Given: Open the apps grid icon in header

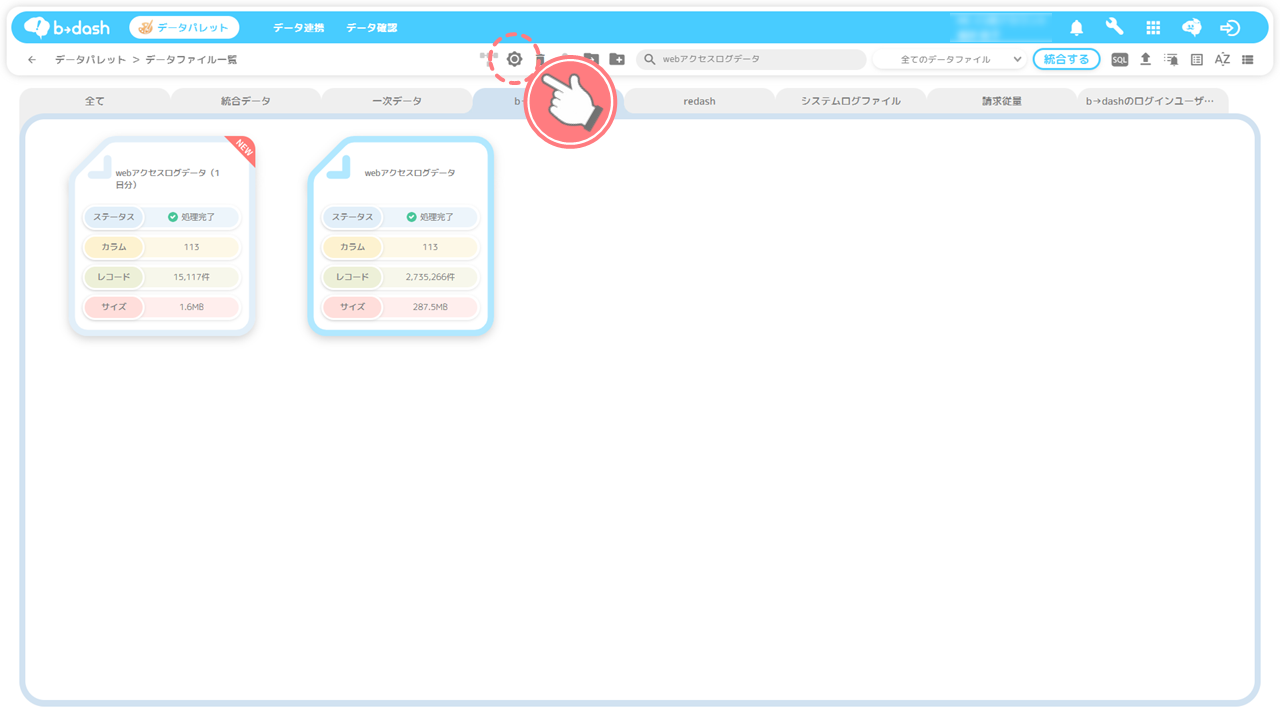Looking at the screenshot, I should click(1153, 28).
